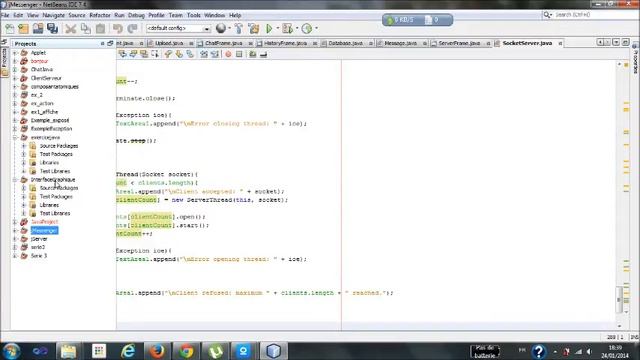Image resolution: width=640 pixels, height=360 pixels.
Task: Click the Undo arrow icon
Action: (x=118, y=29)
